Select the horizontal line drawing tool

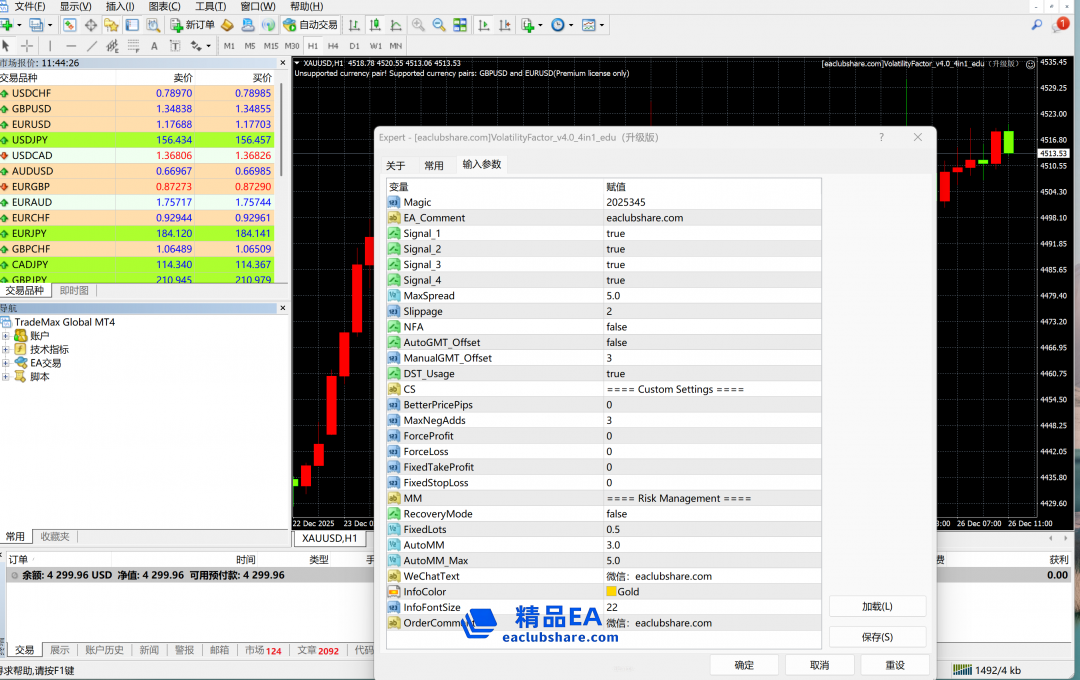[71, 46]
